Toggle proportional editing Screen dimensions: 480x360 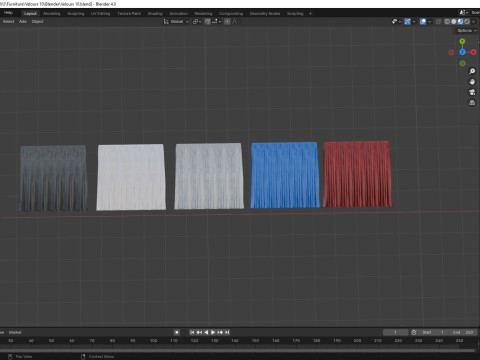tap(227, 21)
